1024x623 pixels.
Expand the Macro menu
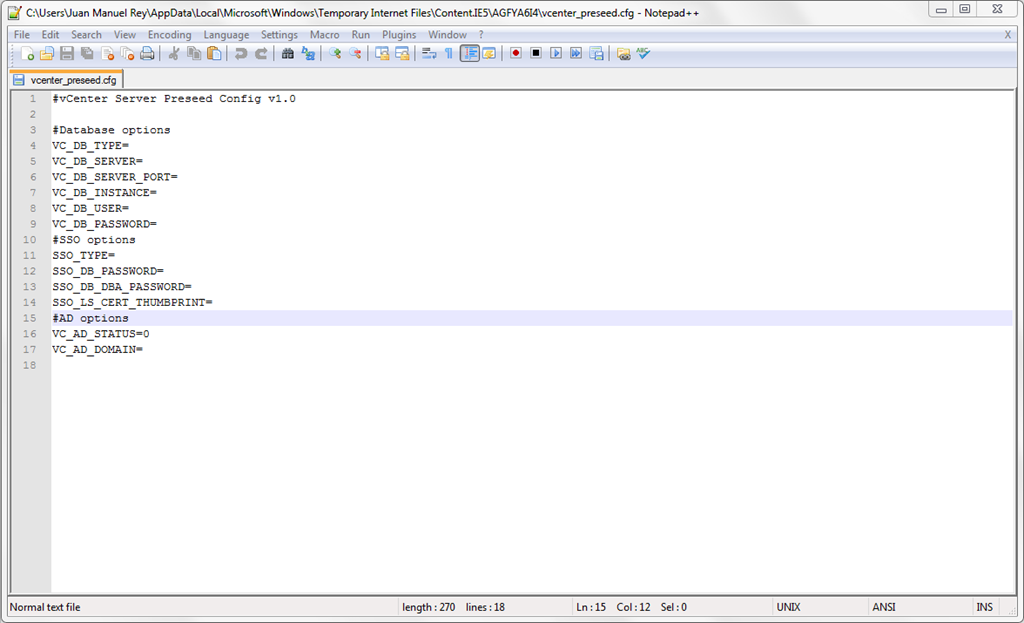(324, 35)
